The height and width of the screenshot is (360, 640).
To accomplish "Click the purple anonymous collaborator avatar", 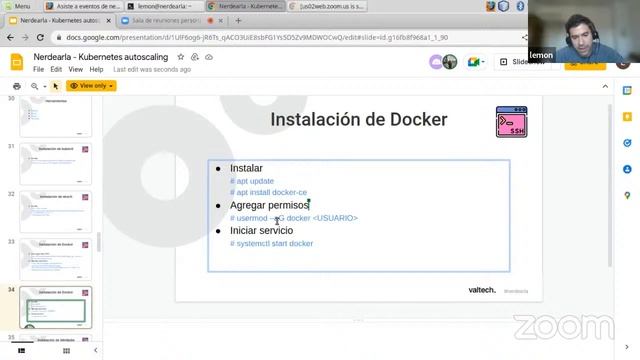I will pyautogui.click(x=436, y=62).
